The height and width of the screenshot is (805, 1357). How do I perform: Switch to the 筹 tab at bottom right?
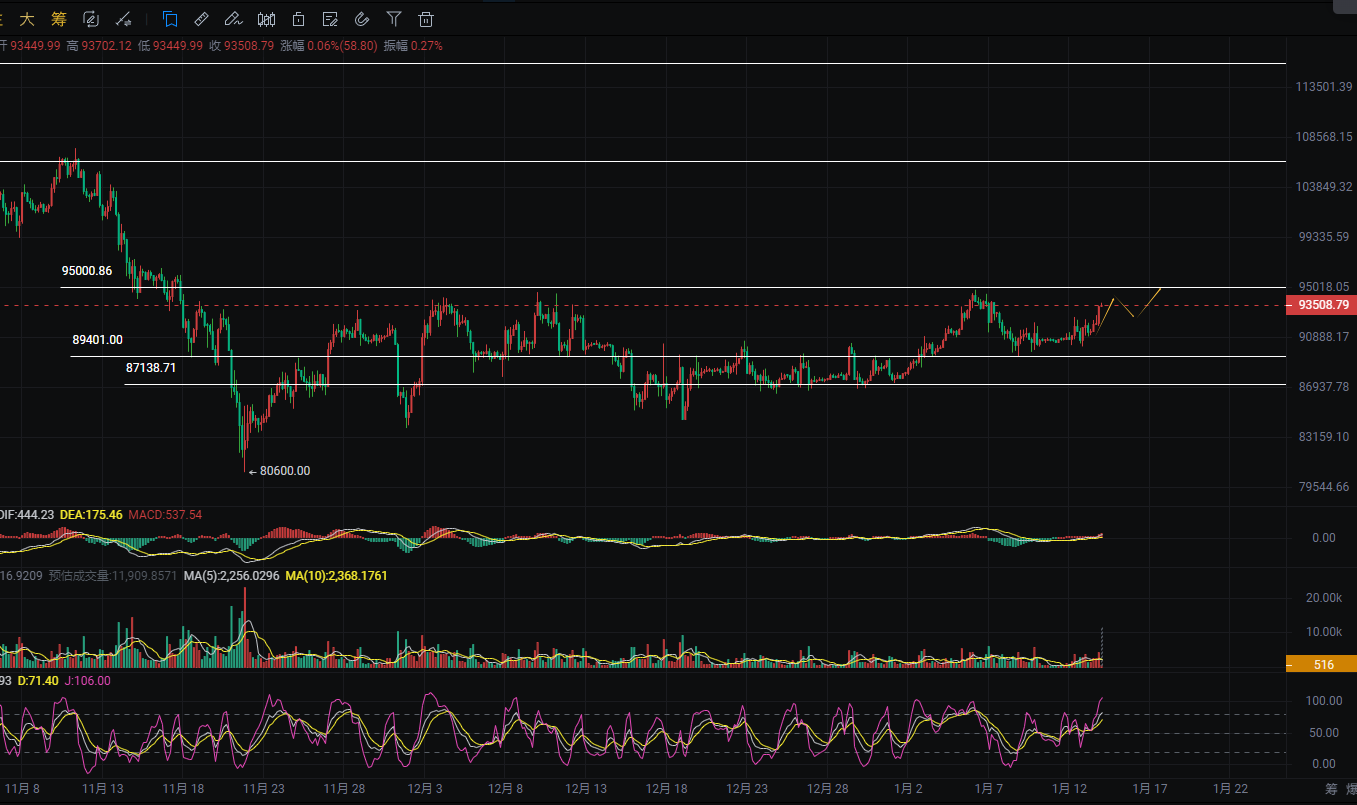(x=1330, y=789)
